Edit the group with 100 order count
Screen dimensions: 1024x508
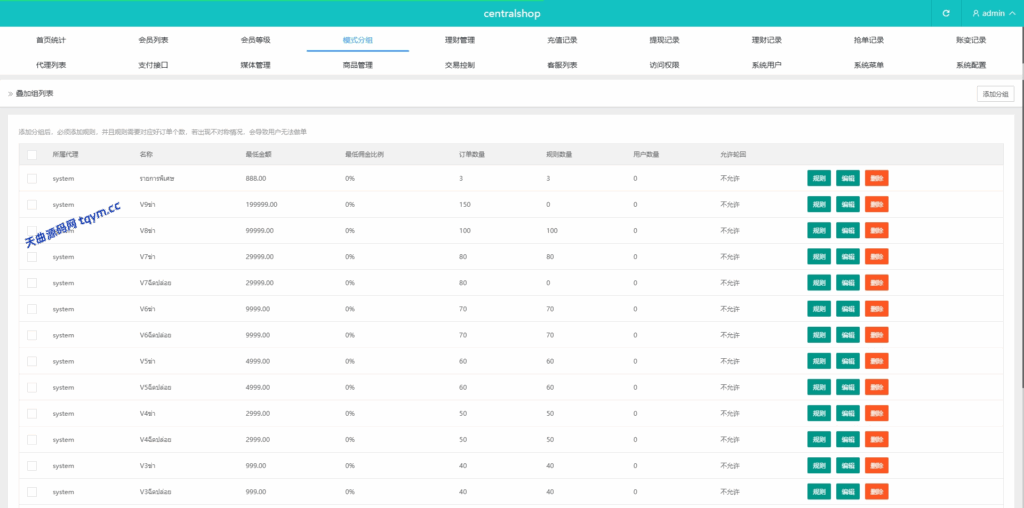coord(848,230)
